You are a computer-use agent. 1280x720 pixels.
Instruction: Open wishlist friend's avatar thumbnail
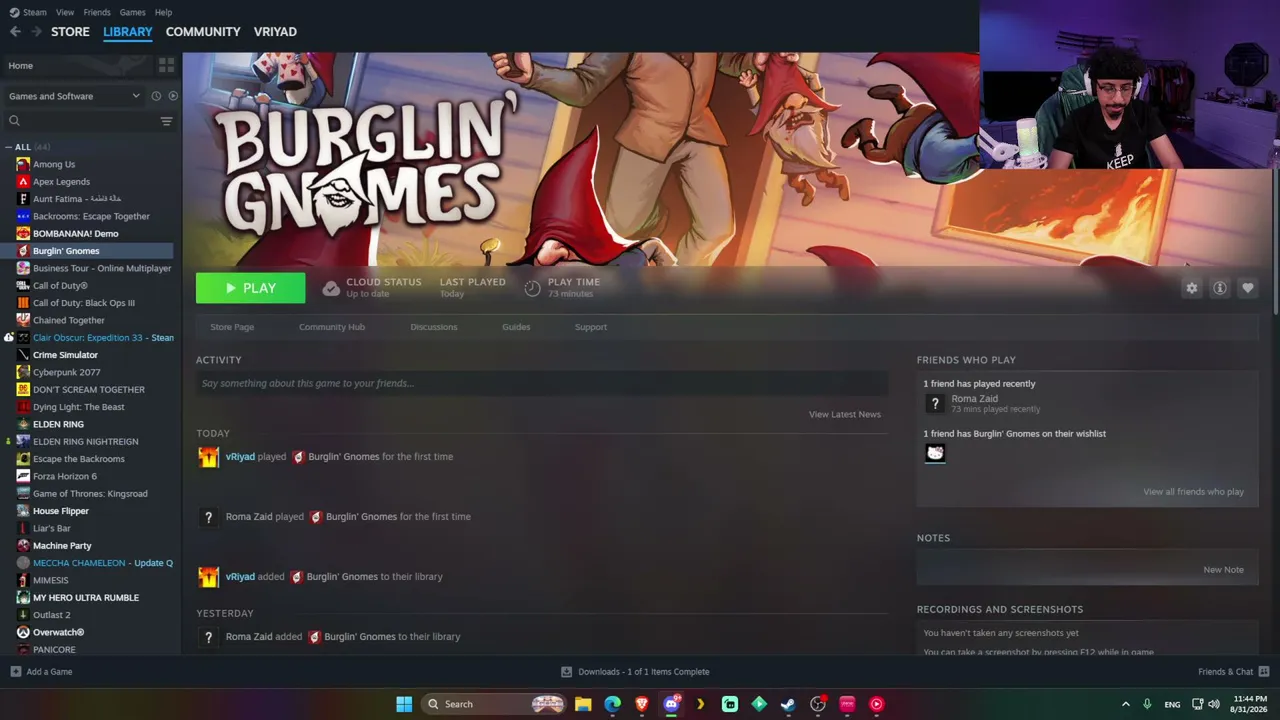click(935, 453)
